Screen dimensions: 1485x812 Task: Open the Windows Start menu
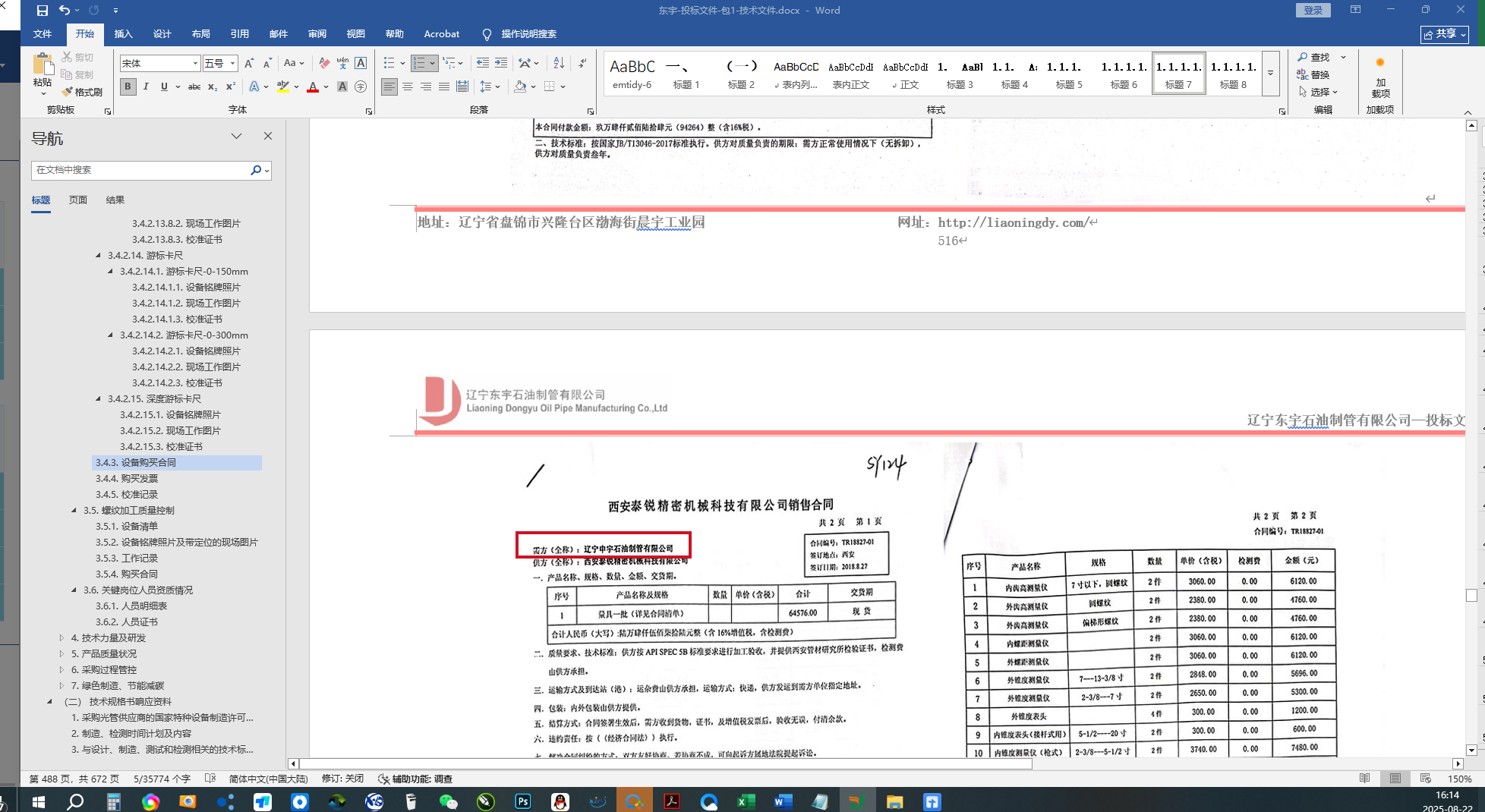pos(38,801)
